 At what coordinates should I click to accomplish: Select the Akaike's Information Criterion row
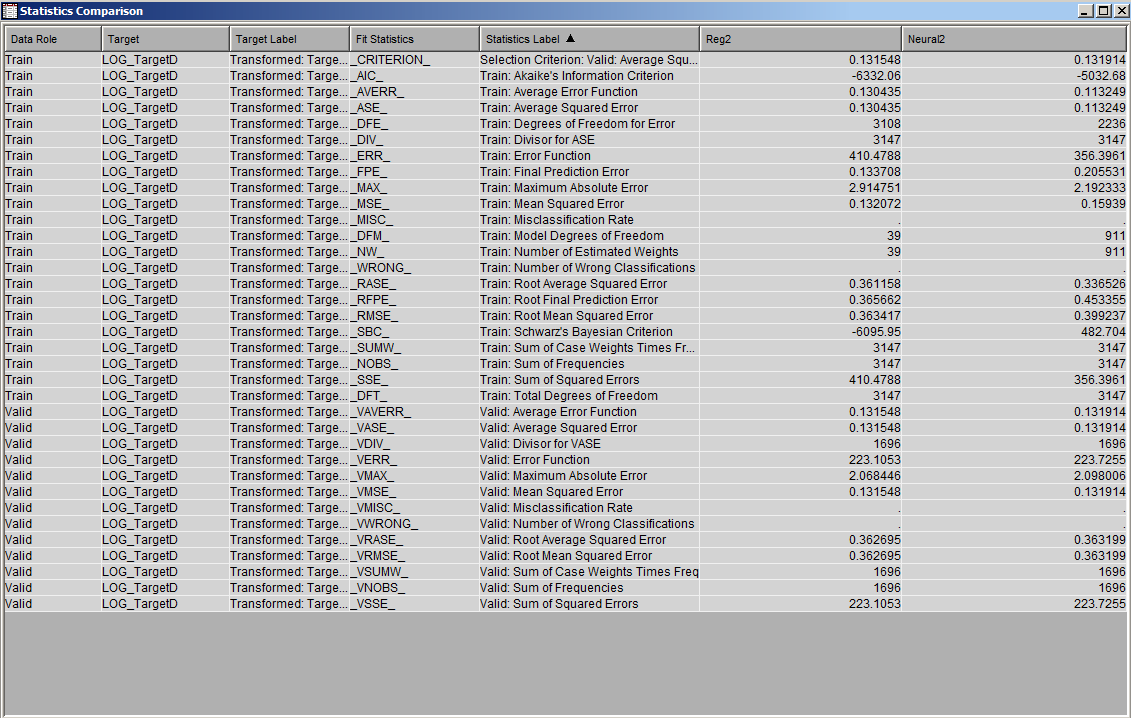point(560,75)
